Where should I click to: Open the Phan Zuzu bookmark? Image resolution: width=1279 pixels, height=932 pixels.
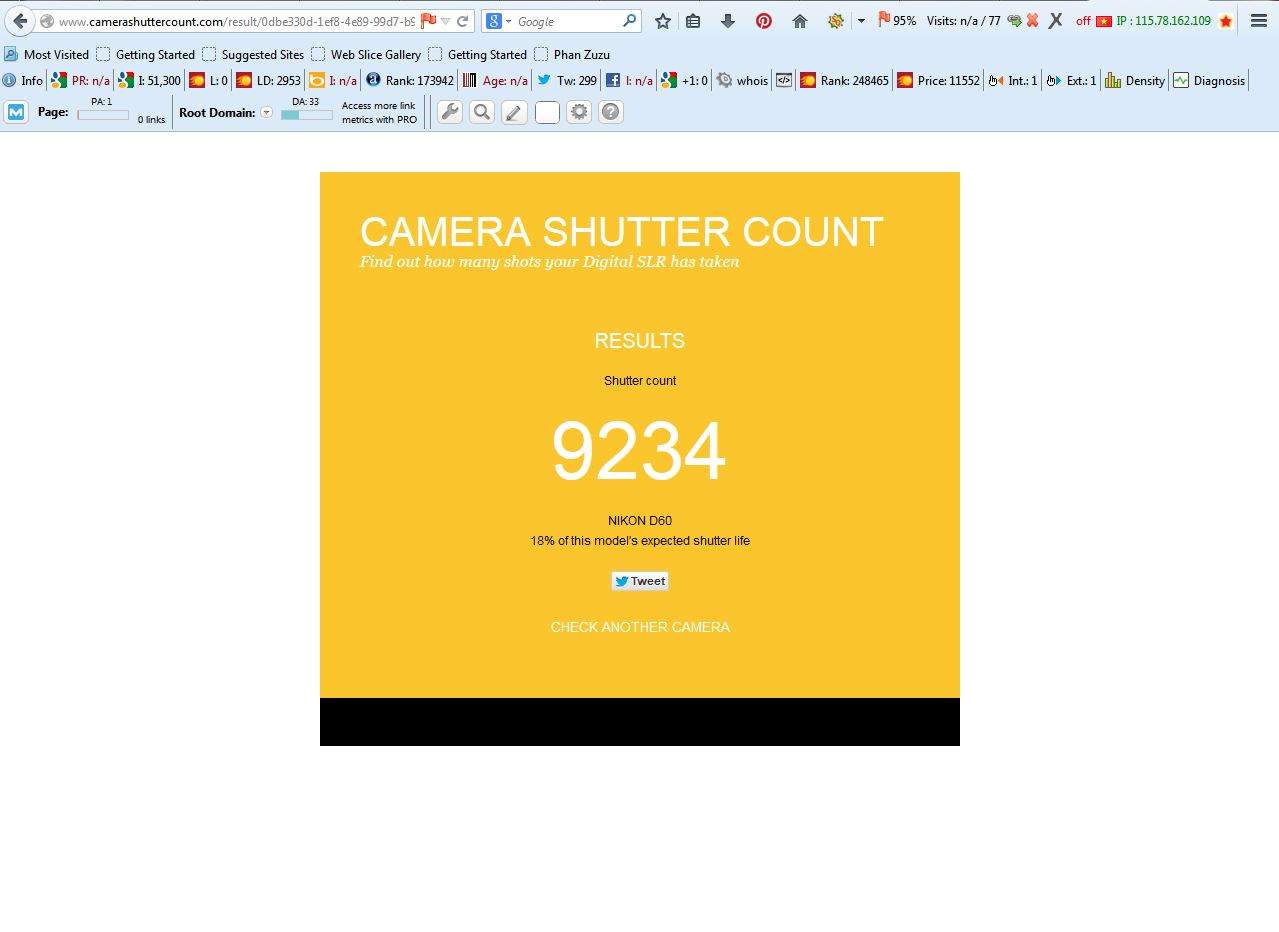pos(572,55)
